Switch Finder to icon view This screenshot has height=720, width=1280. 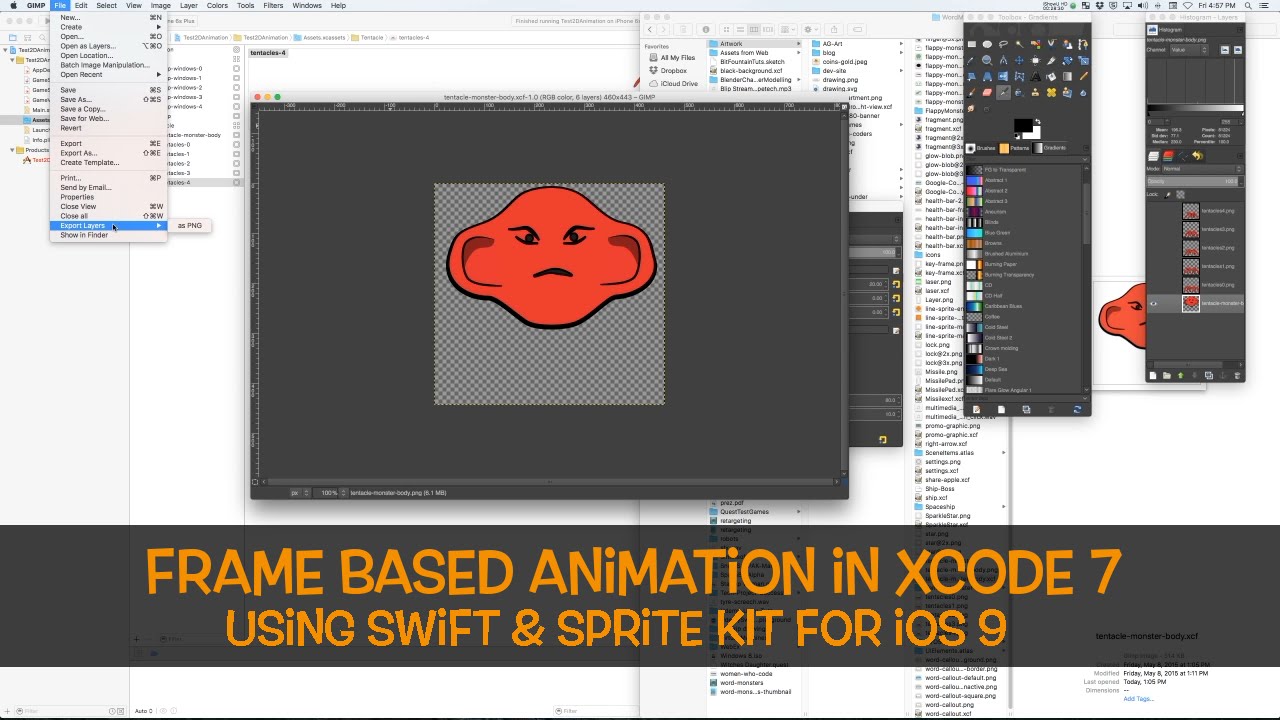727,29
